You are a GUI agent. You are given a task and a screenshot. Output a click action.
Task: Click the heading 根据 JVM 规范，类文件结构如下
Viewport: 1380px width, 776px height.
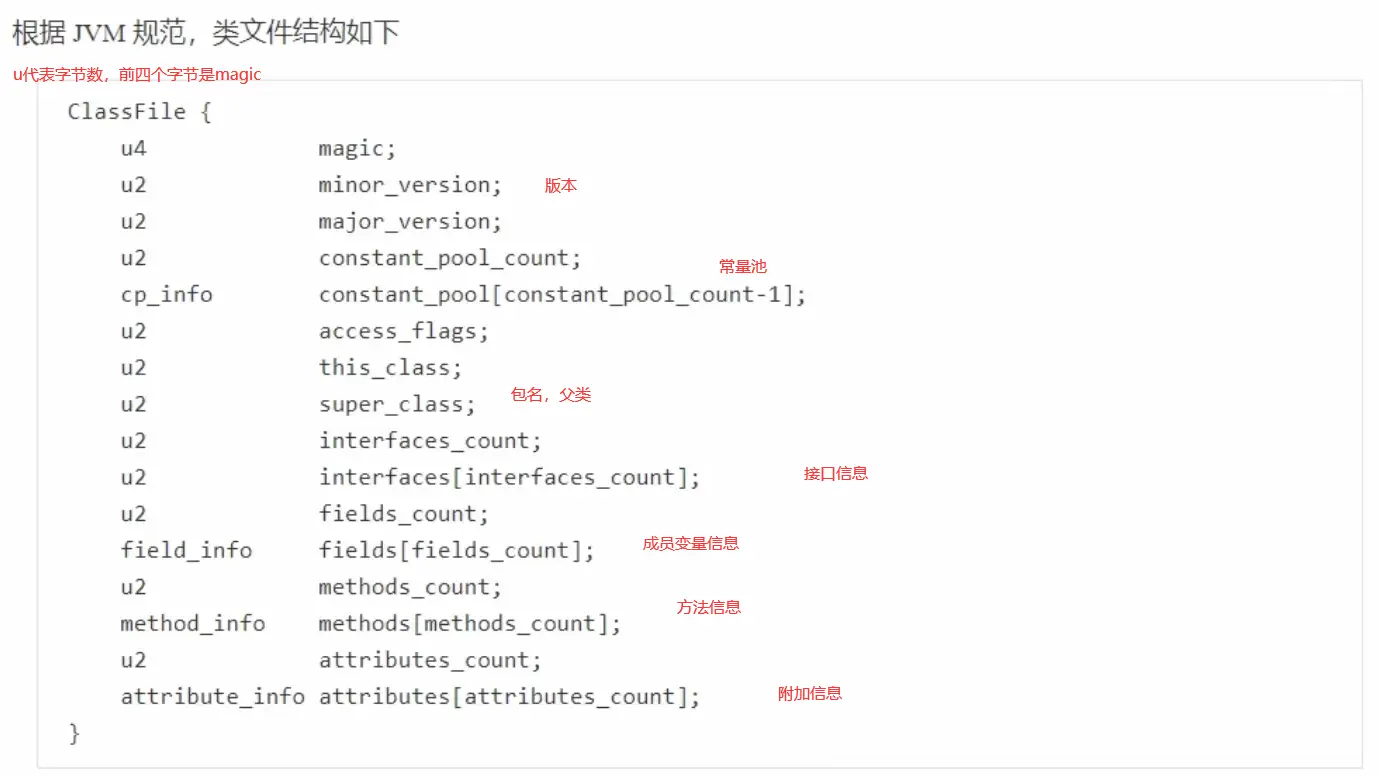click(205, 32)
